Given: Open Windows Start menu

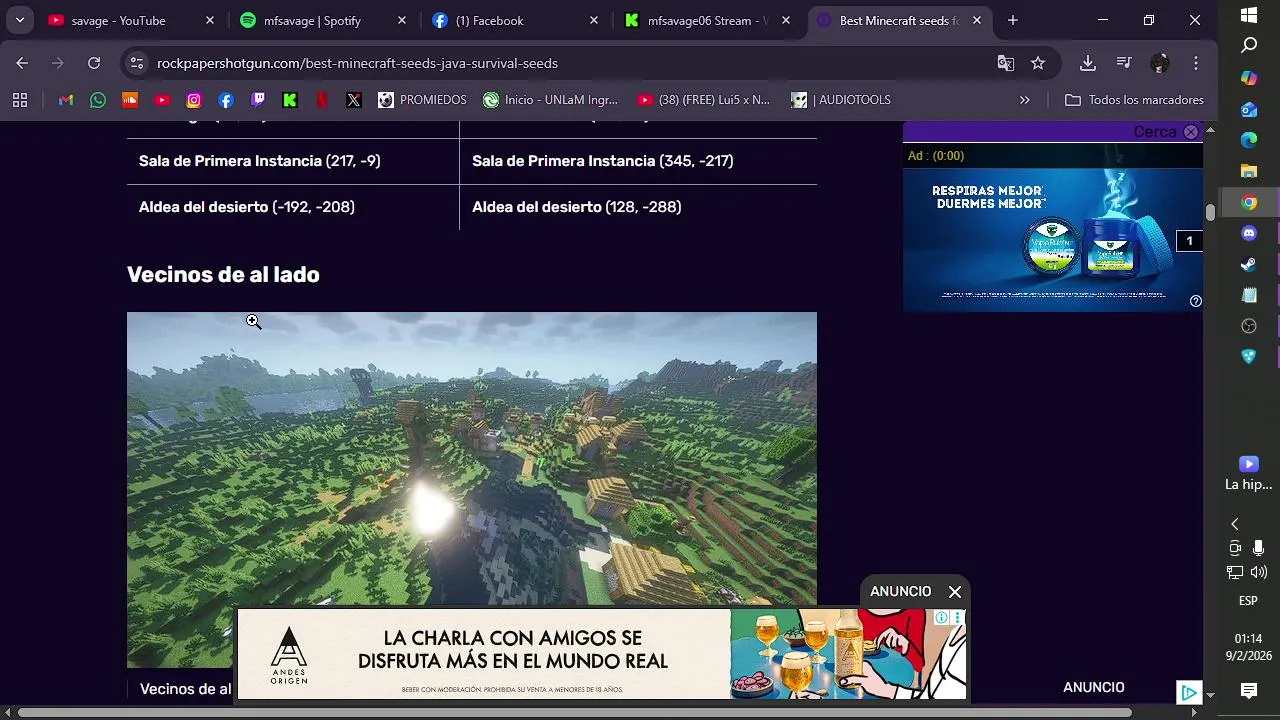Looking at the screenshot, I should click(x=1249, y=15).
